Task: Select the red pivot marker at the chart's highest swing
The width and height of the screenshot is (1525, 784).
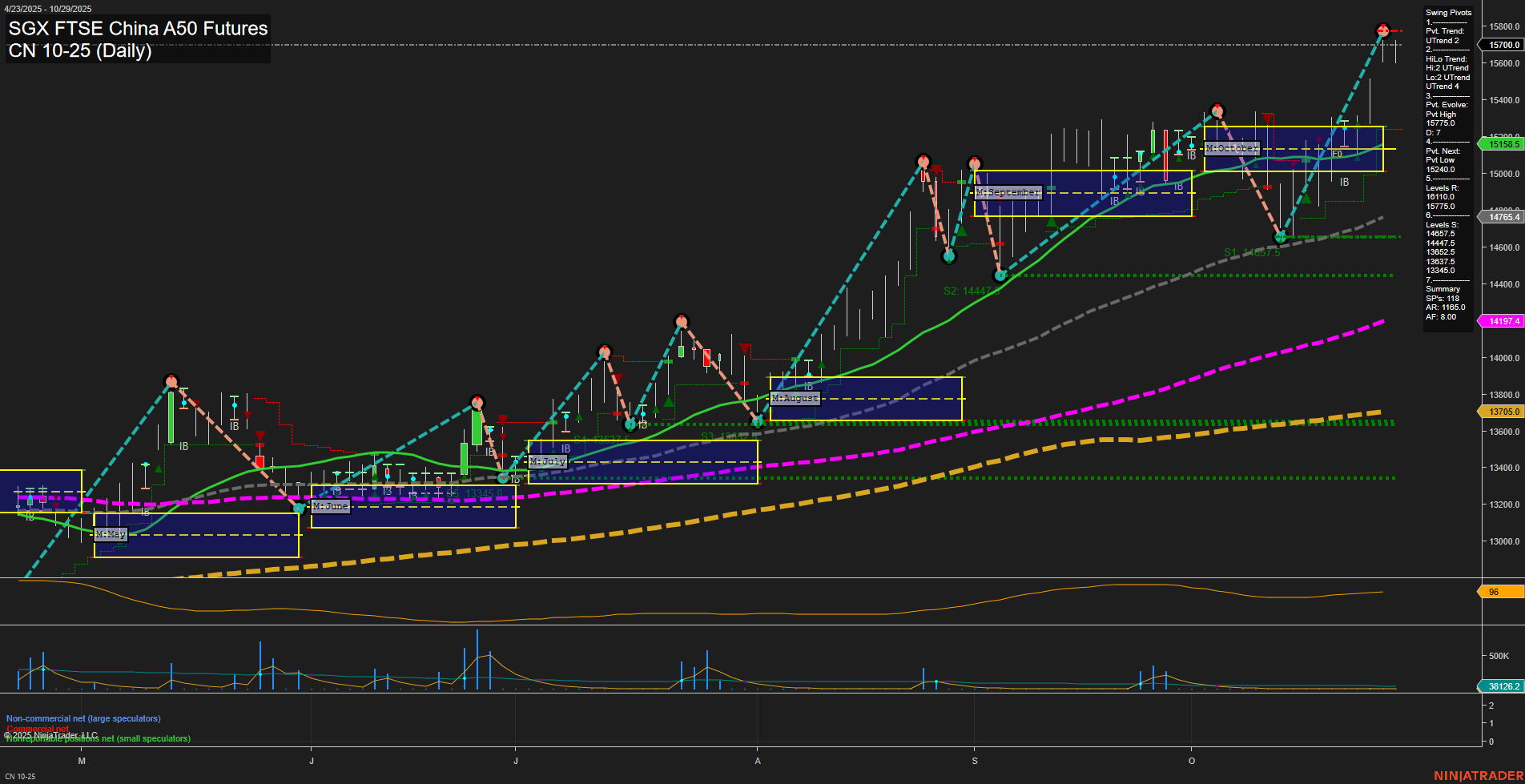Action: (x=1383, y=30)
